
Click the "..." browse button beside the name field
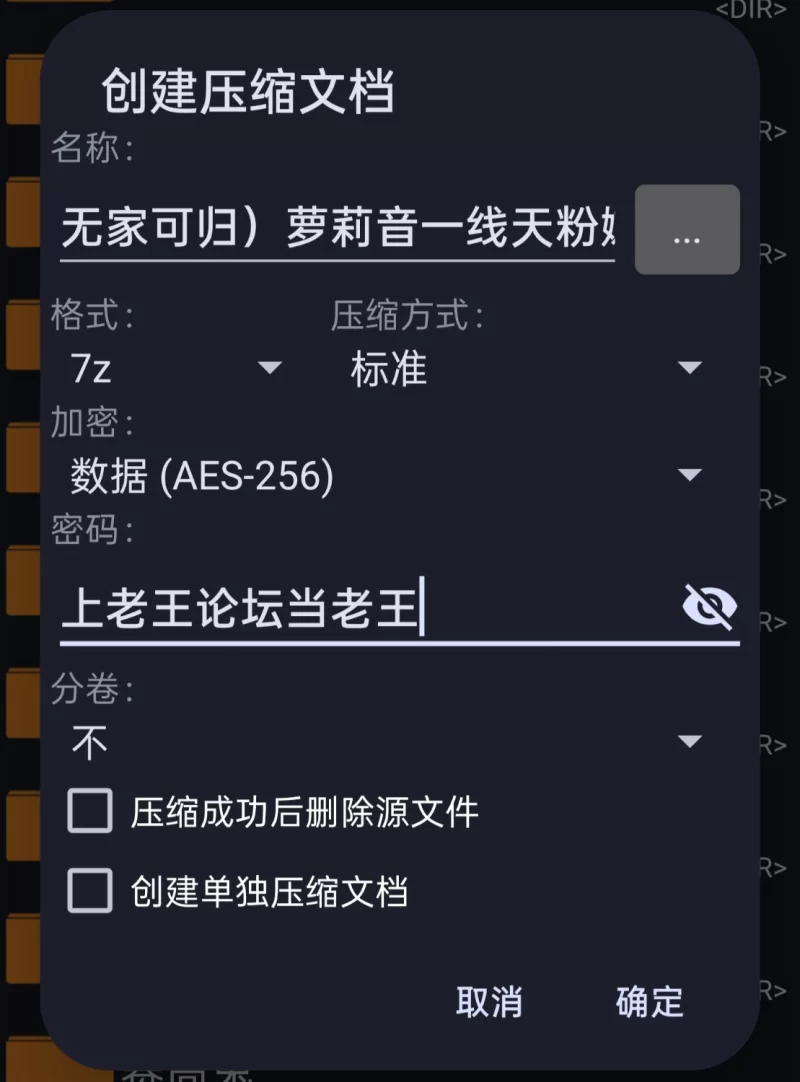pyautogui.click(x=687, y=230)
